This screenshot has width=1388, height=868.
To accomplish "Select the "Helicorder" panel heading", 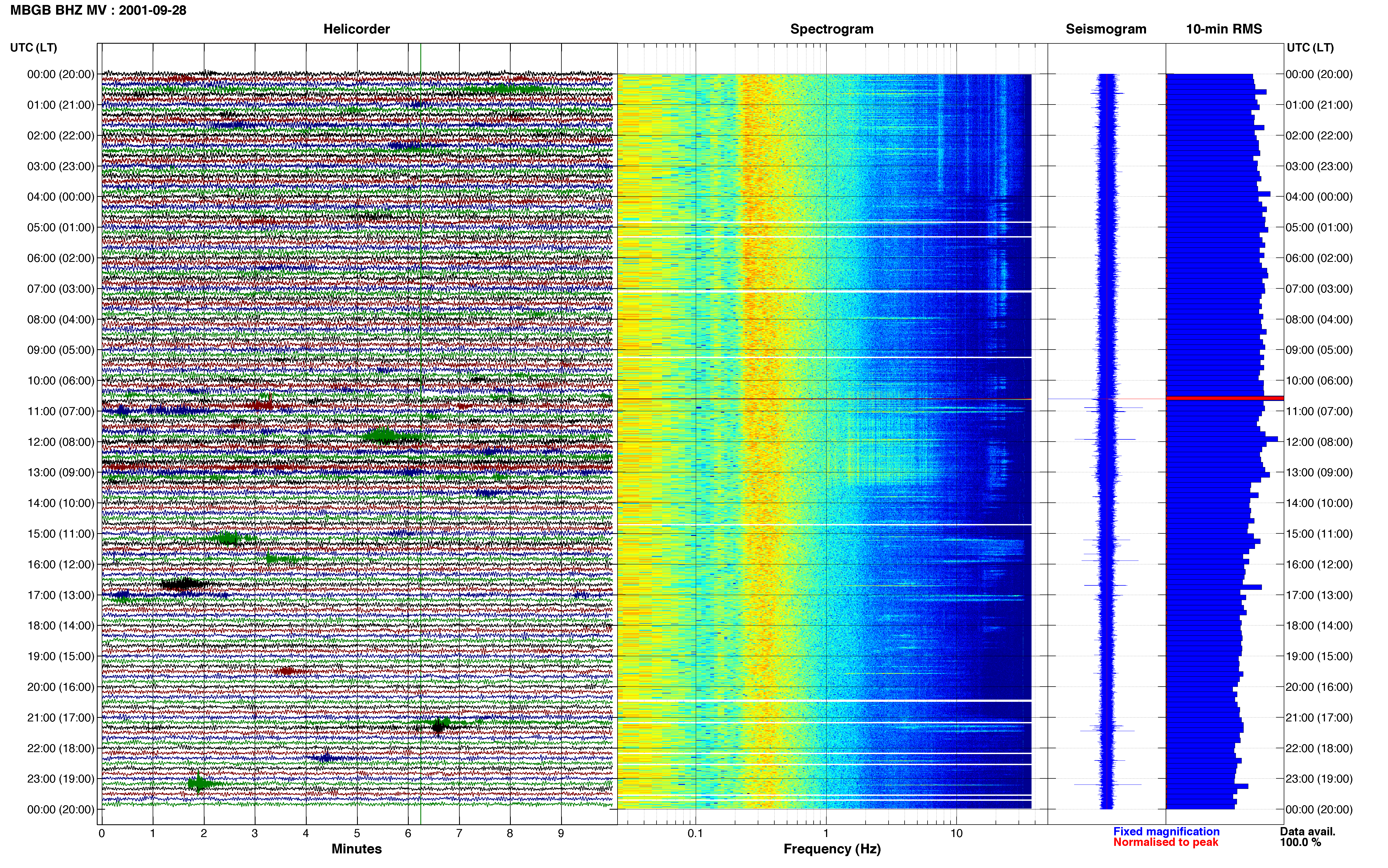I will pos(356,29).
